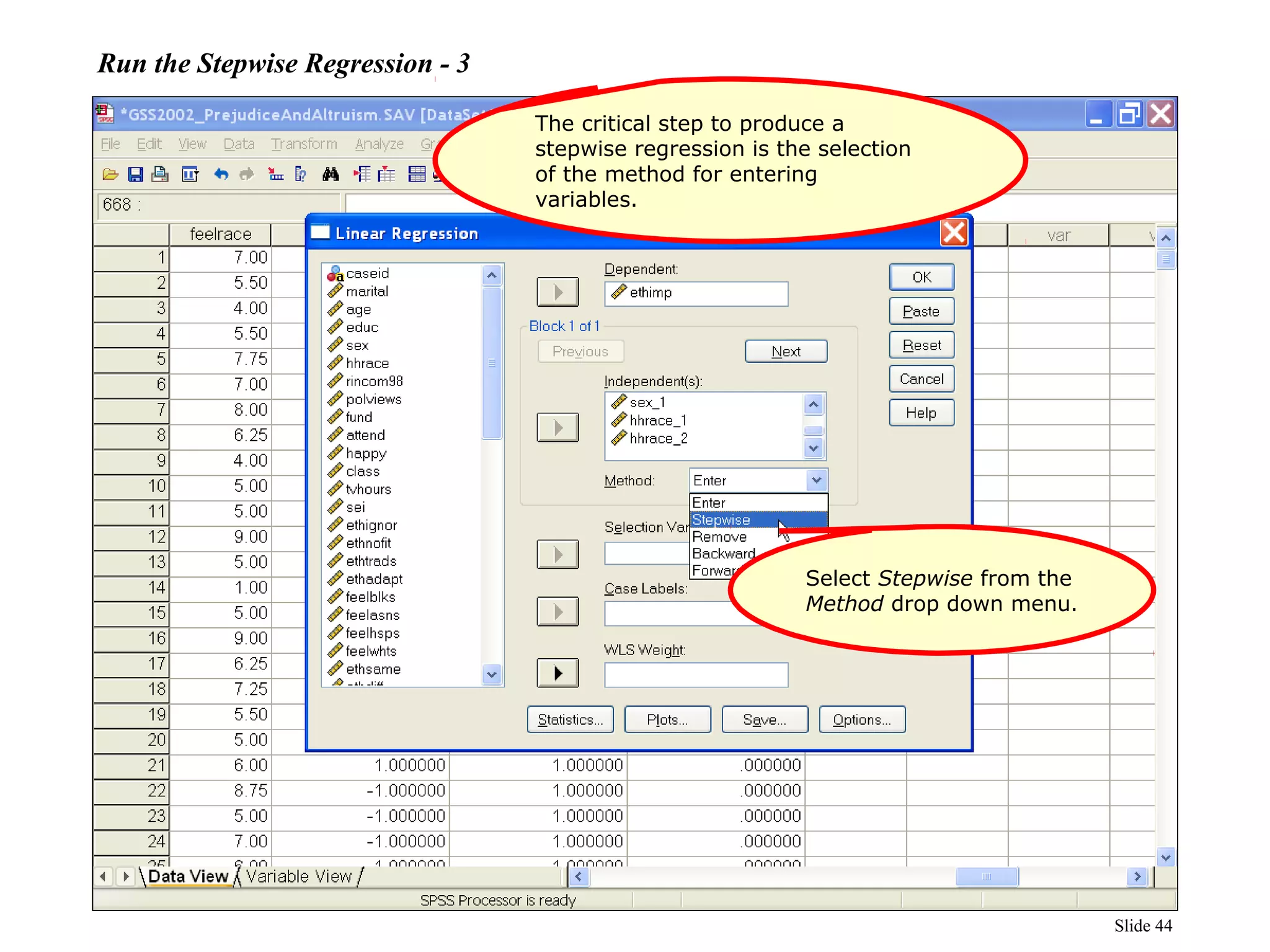Screen dimensions: 1270x952
Task: Choose Enter from the Method list
Action: tap(758, 503)
